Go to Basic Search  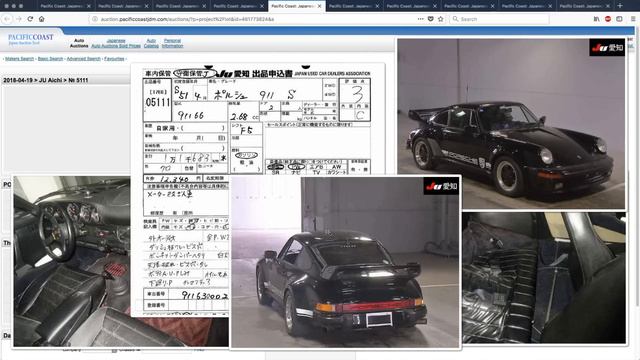tap(50, 59)
